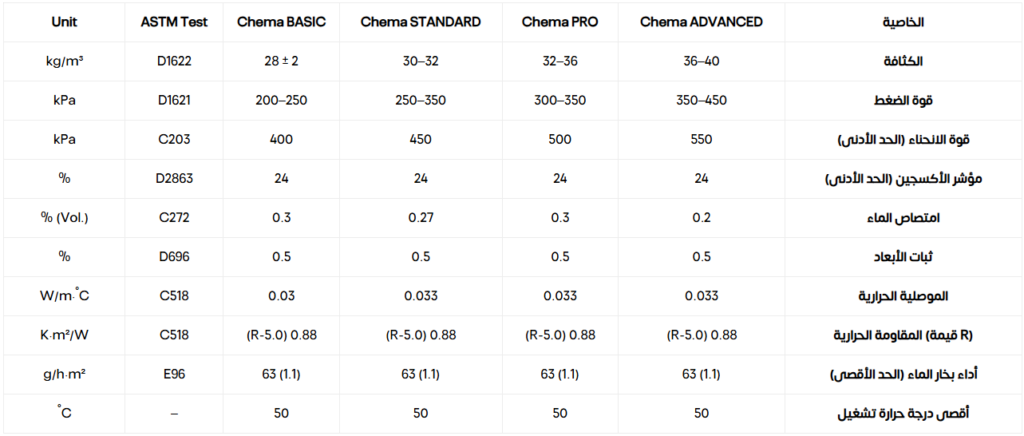The image size is (1024, 436).
Task: Click the Chema BASIC column header
Action: [x=280, y=22]
